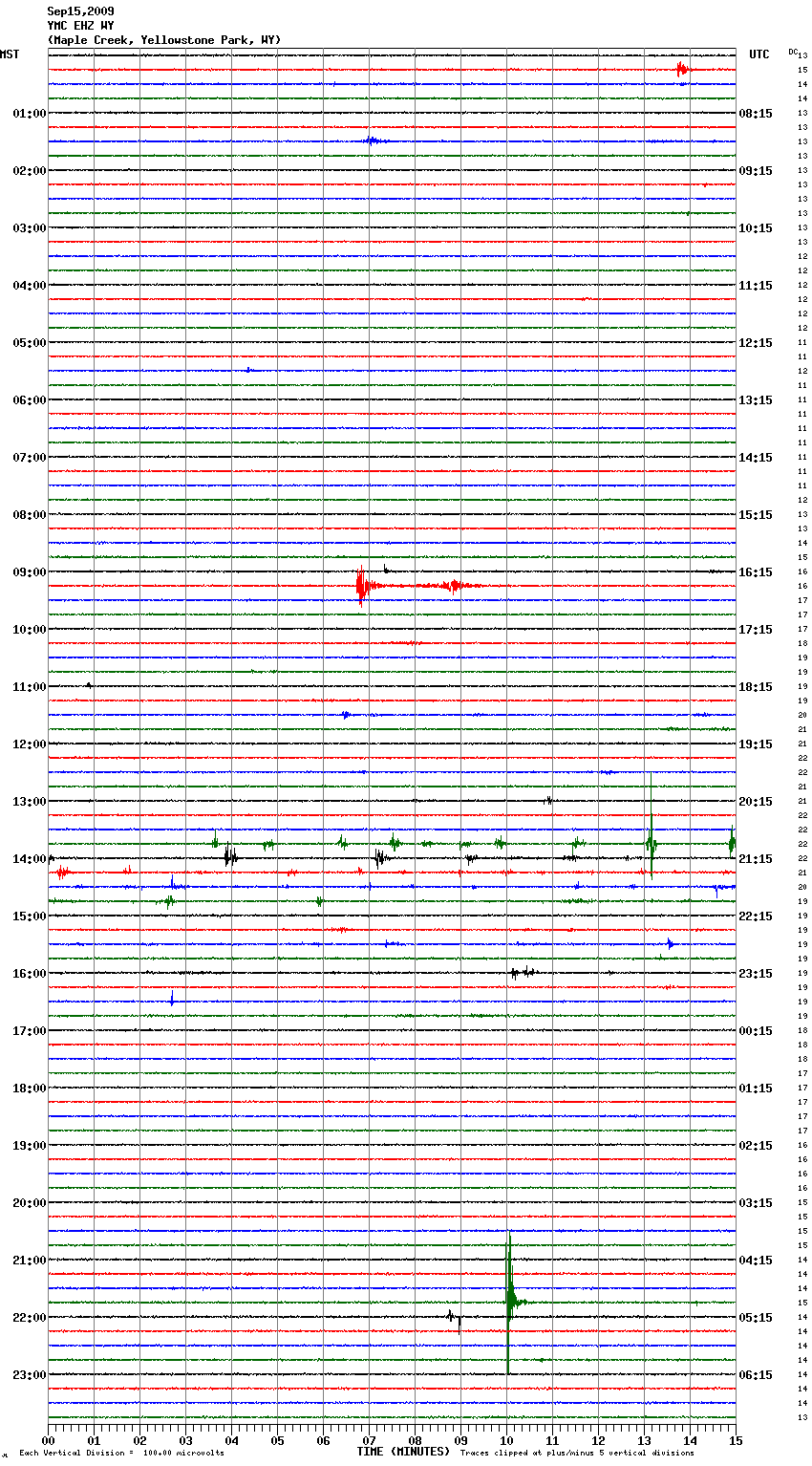Click the 02:15 UTC time label
The image size is (812, 1466).
756,1146
